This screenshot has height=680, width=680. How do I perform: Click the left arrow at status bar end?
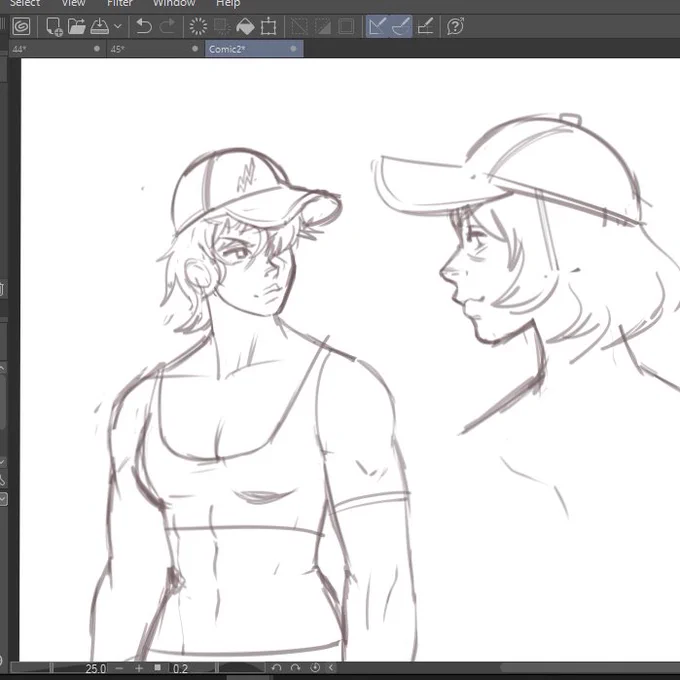[331, 668]
